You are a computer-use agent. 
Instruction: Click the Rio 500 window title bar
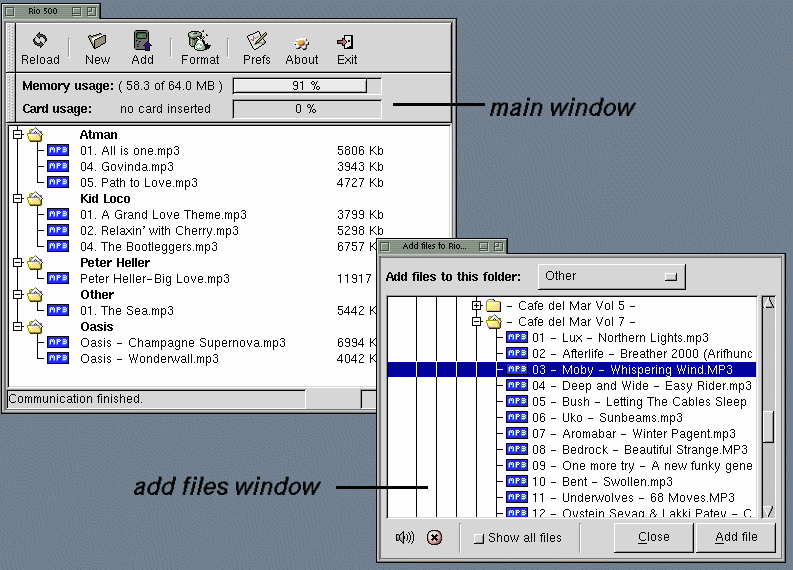pyautogui.click(x=52, y=11)
